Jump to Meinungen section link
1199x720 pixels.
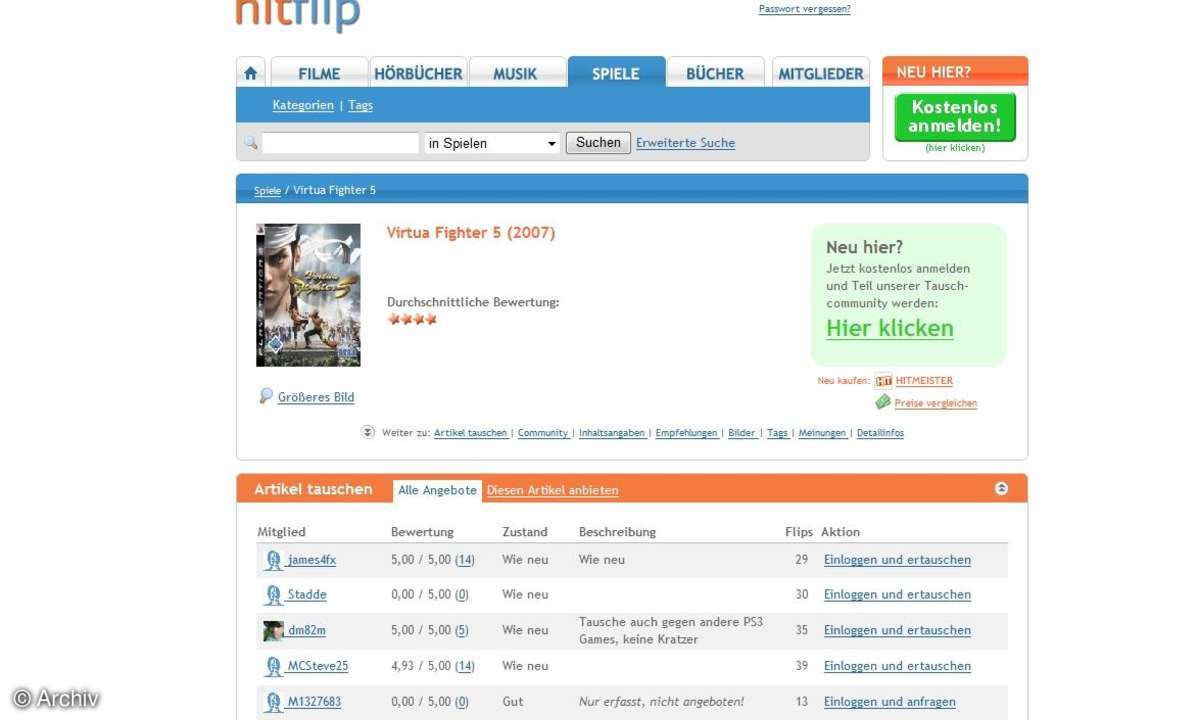pyautogui.click(x=822, y=433)
